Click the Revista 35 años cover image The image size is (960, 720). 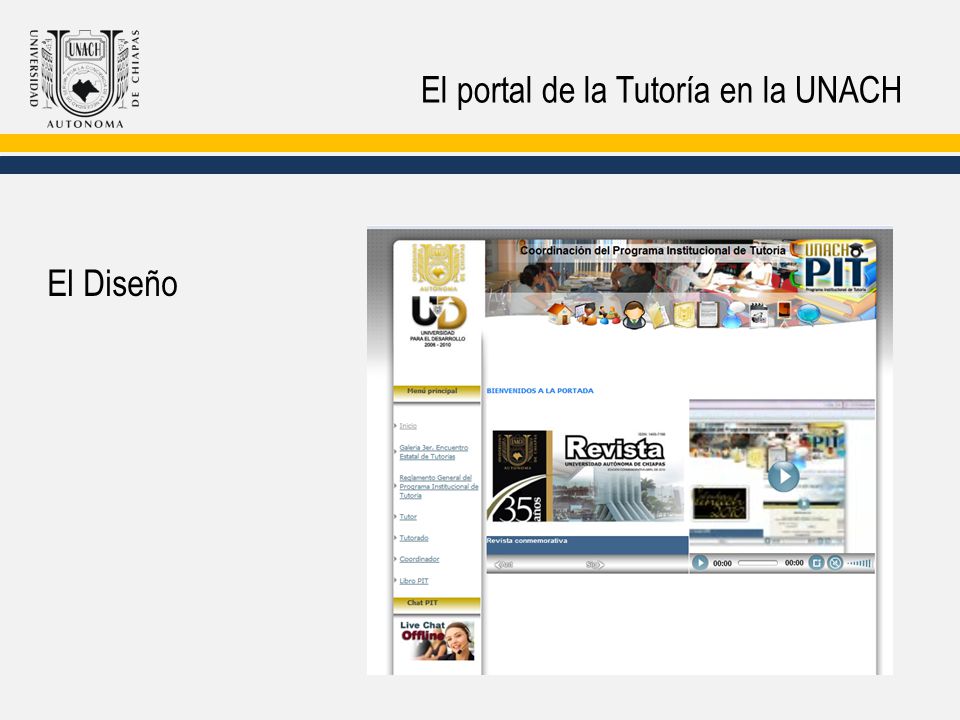587,476
